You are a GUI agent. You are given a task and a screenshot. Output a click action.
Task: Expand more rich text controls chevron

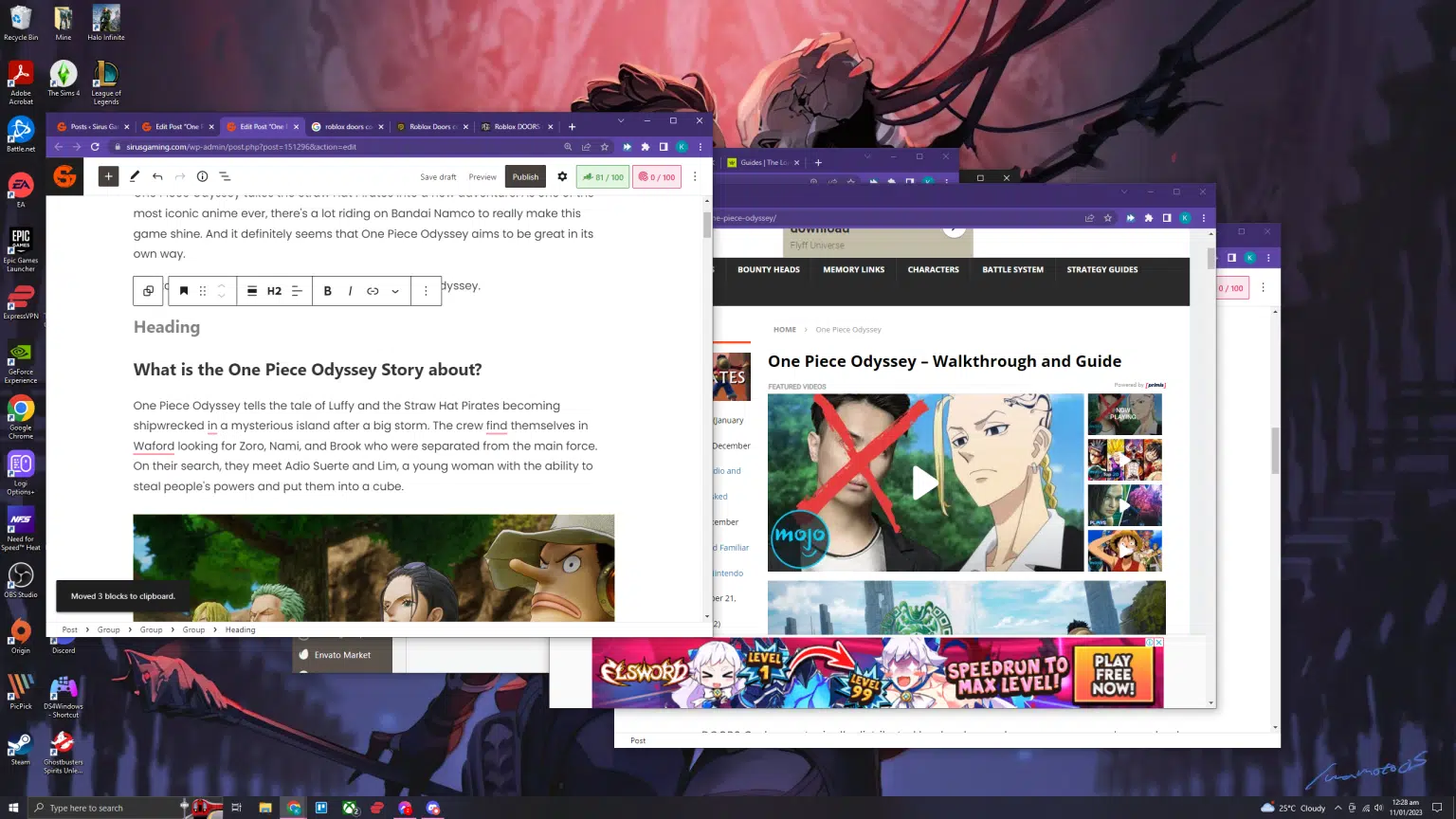click(x=395, y=291)
